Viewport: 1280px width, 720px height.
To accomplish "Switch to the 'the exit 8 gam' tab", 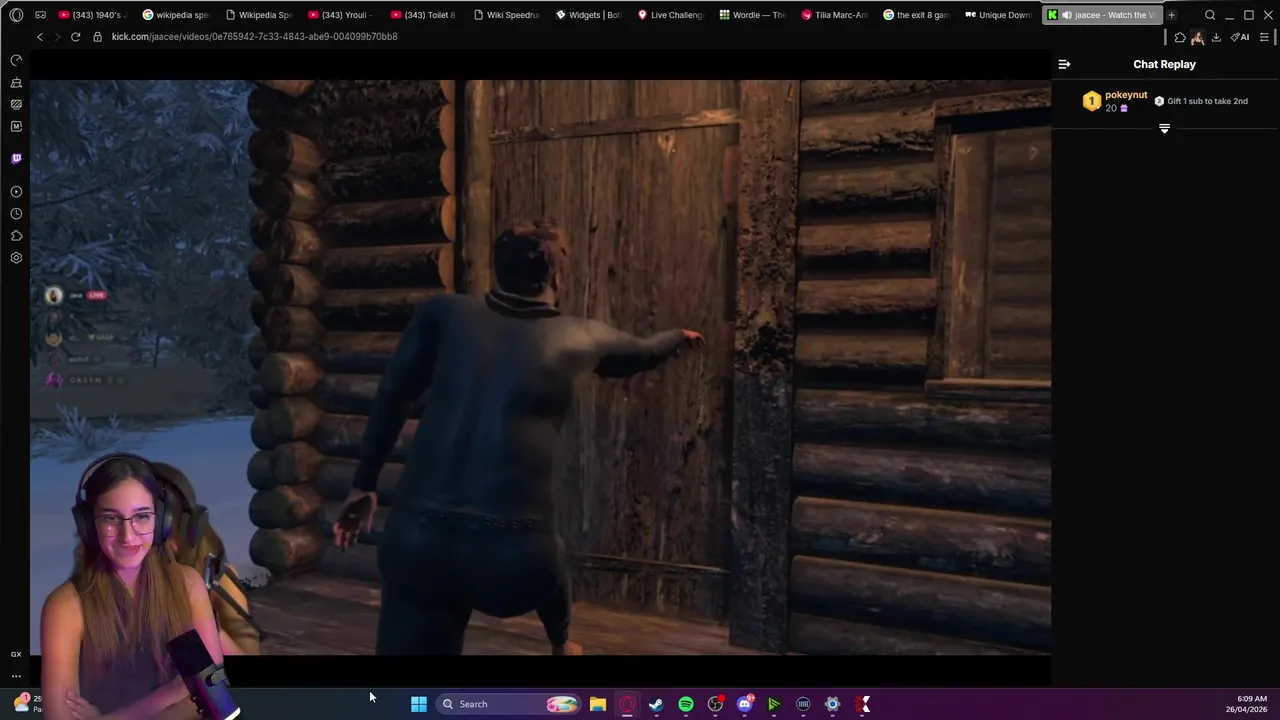I will (917, 15).
